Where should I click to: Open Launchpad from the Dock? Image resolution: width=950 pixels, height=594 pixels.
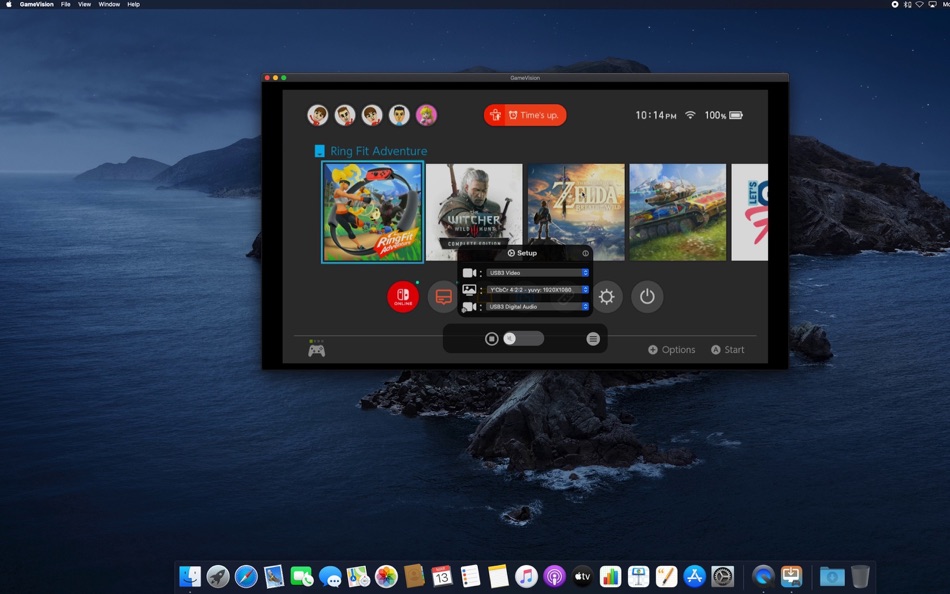(218, 576)
